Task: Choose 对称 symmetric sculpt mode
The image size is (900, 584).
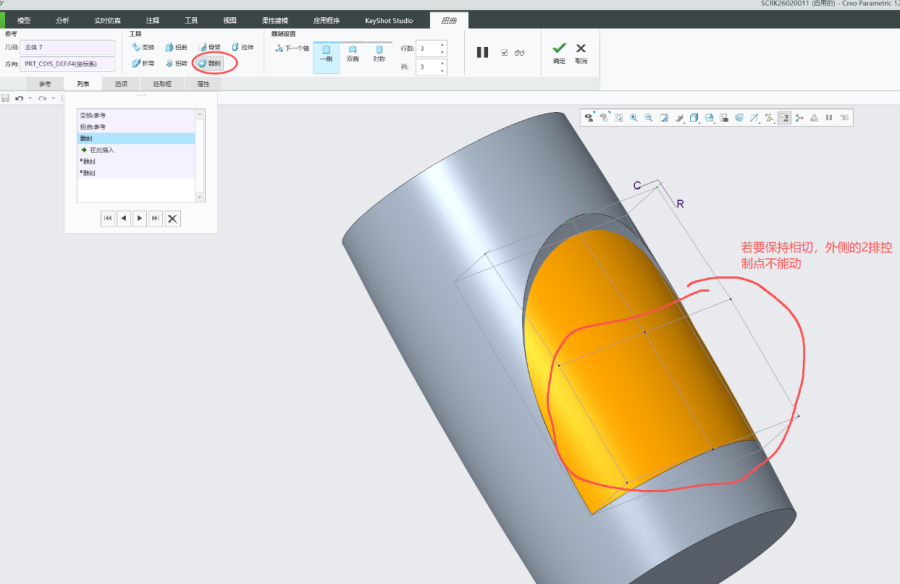Action: [x=379, y=54]
